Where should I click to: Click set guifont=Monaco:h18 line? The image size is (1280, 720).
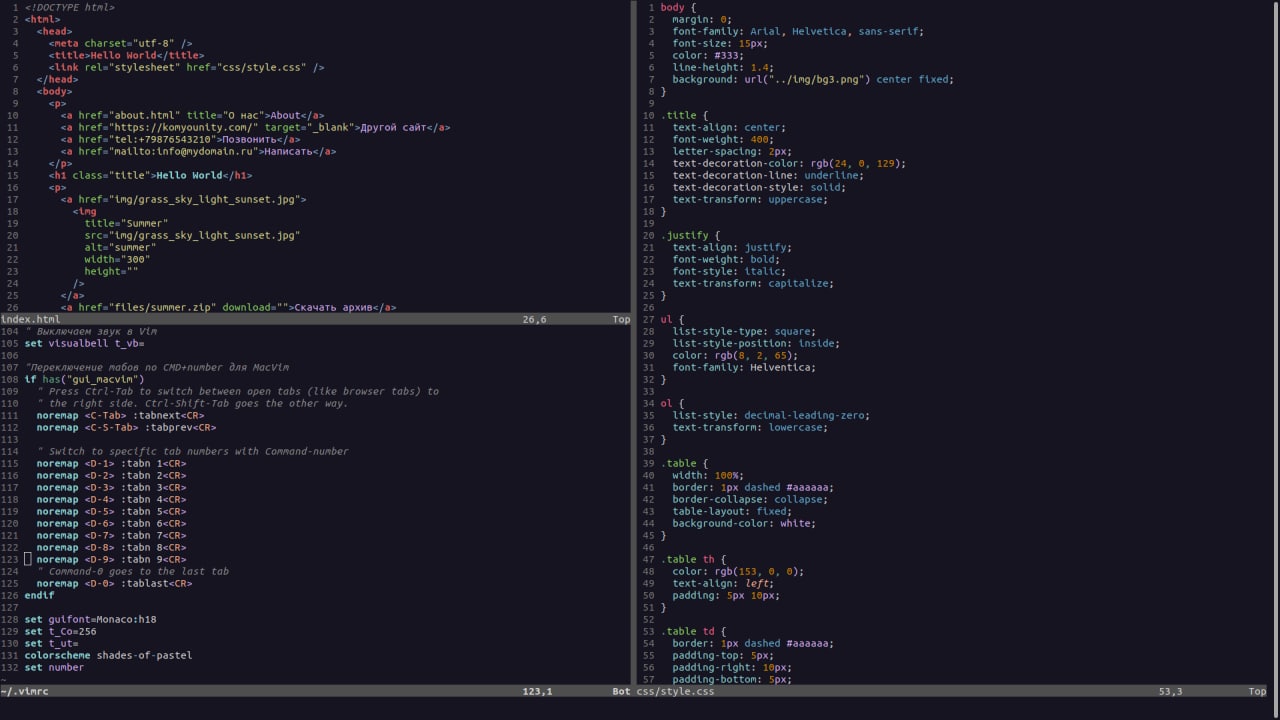90,619
